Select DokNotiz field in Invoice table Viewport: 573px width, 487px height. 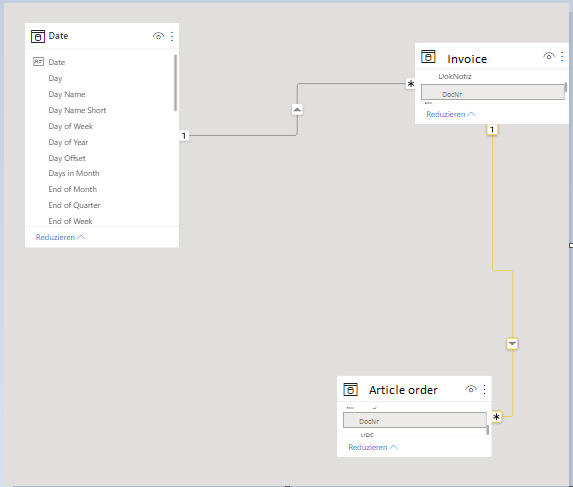(x=455, y=76)
